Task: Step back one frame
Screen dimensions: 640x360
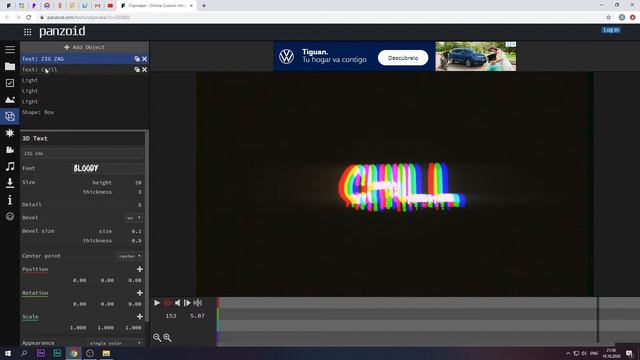Action: pyautogui.click(x=177, y=303)
